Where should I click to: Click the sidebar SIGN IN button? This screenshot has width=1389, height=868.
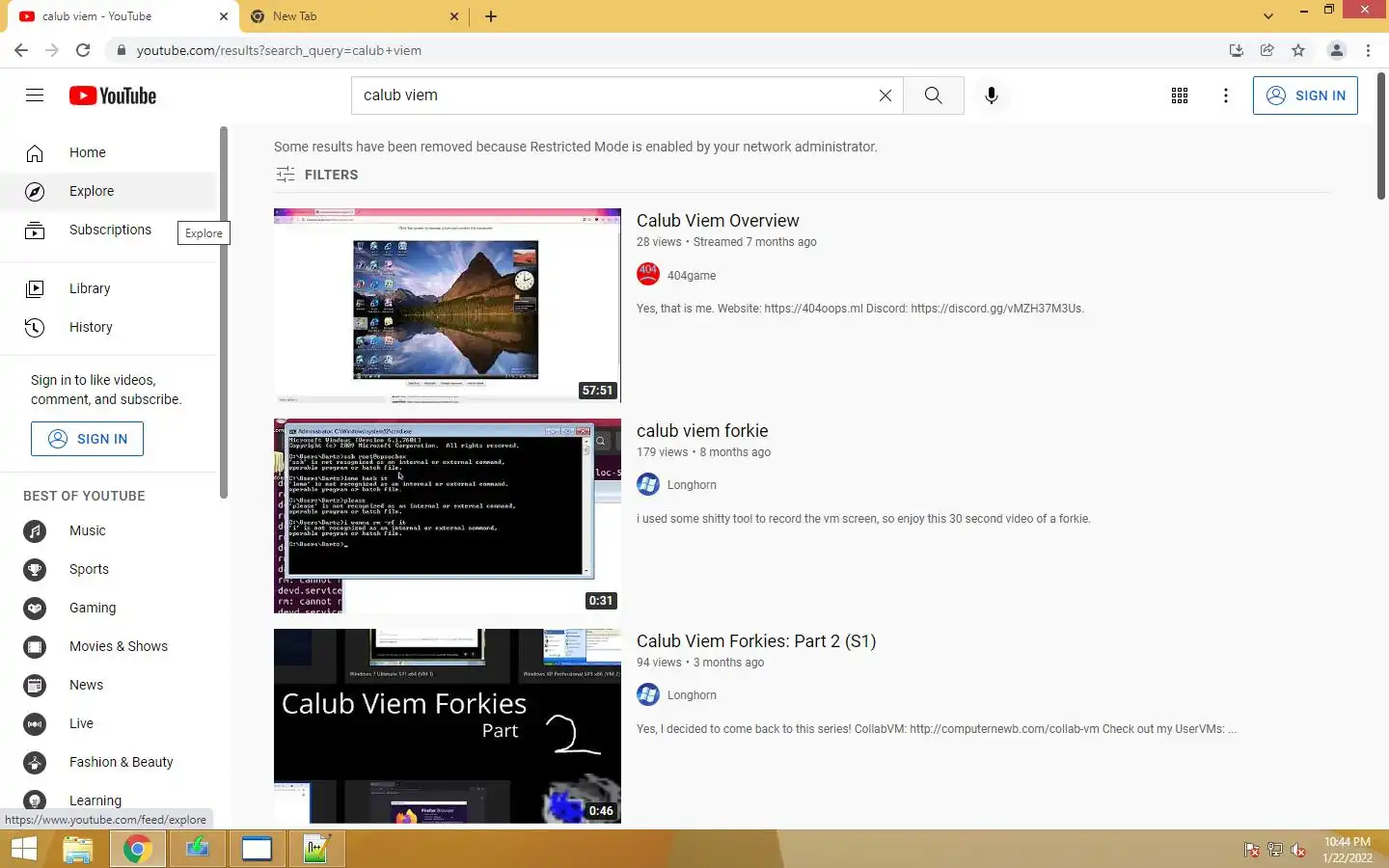pos(87,439)
